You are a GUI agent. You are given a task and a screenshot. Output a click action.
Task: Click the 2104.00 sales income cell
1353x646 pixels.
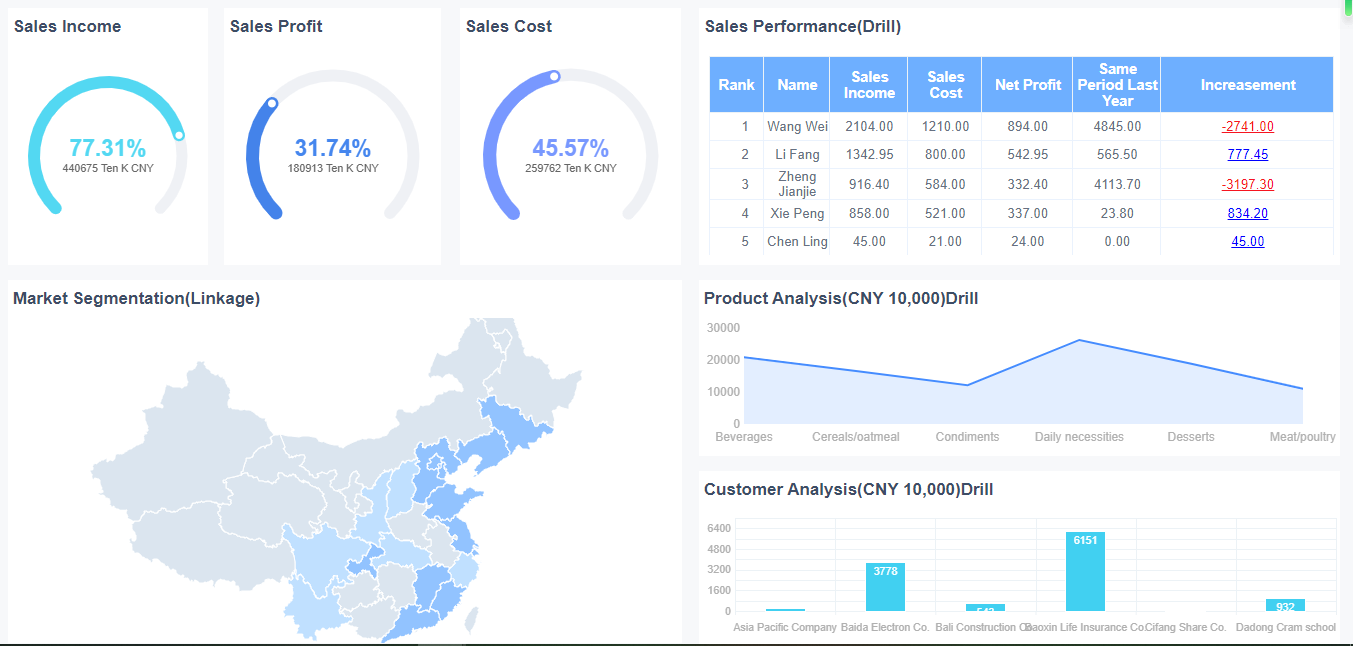pyautogui.click(x=869, y=126)
